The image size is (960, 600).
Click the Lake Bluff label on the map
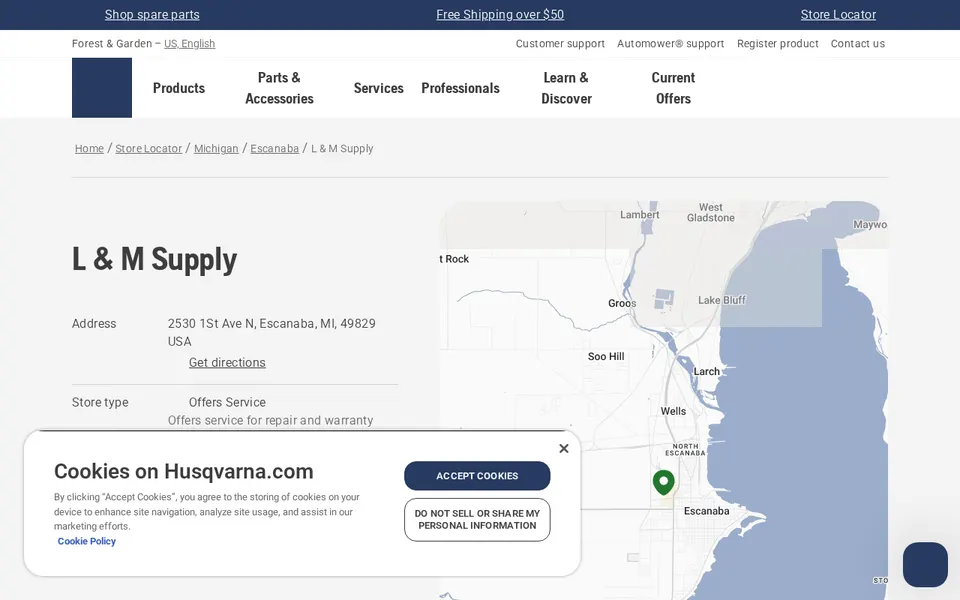[722, 300]
